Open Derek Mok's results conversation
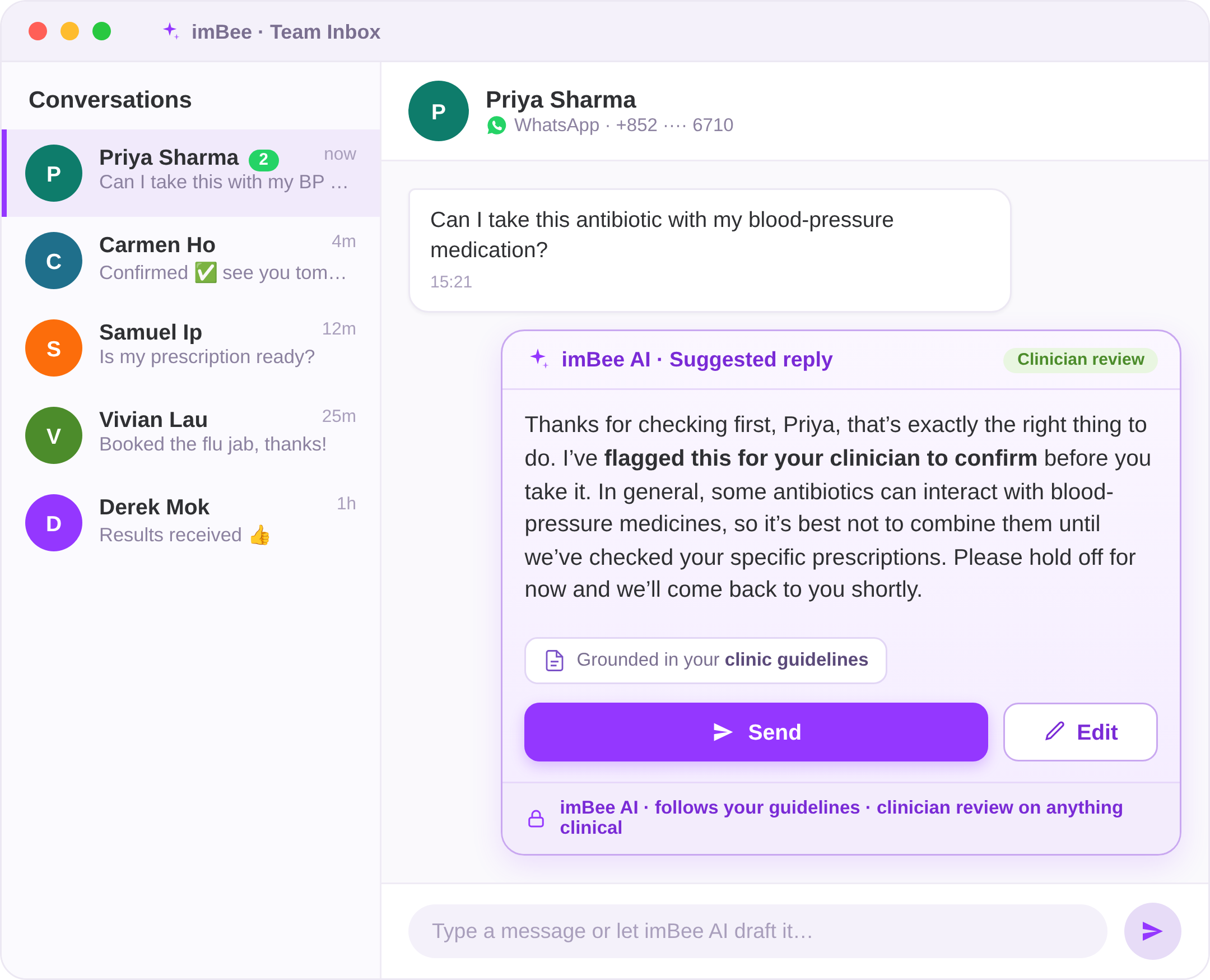Image resolution: width=1210 pixels, height=980 pixels. pyautogui.click(x=192, y=523)
